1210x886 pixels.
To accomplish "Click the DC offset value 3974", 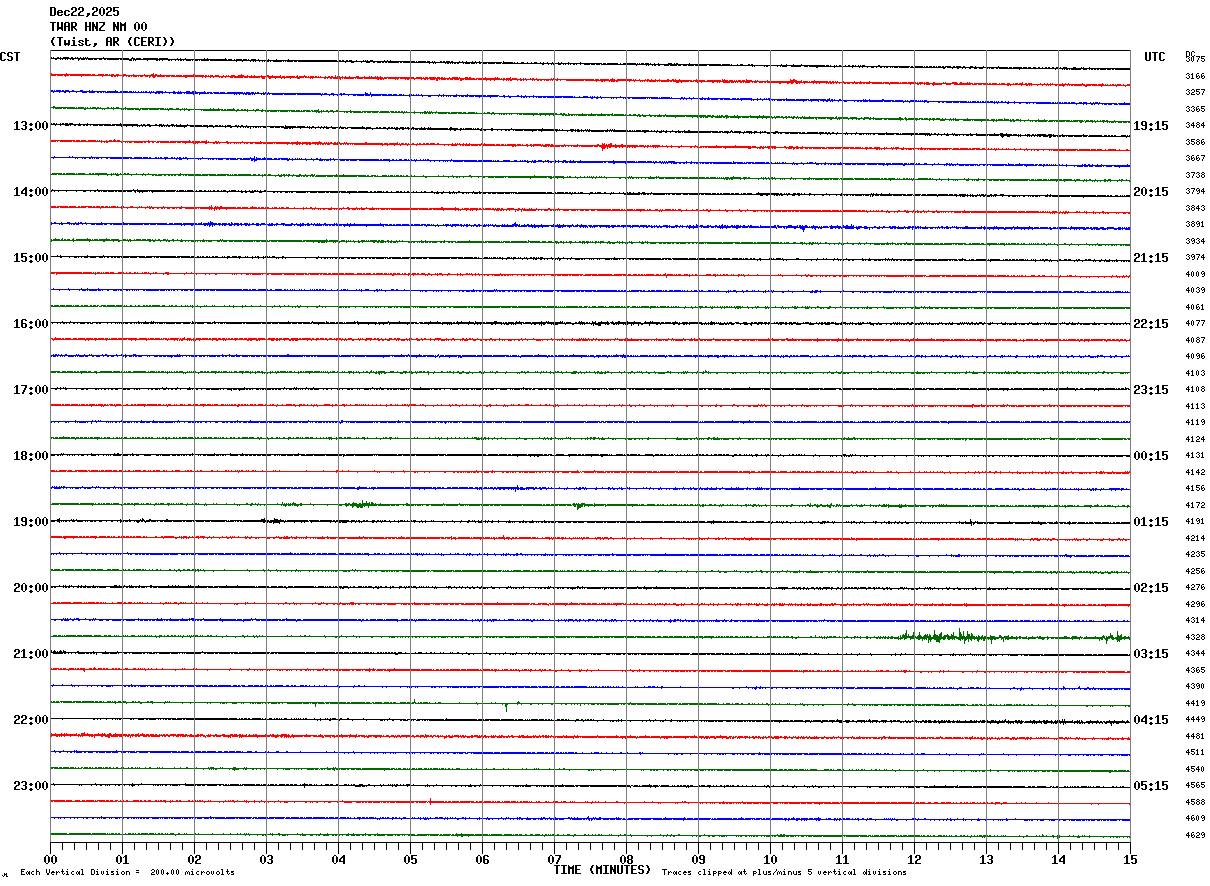I will point(1195,258).
